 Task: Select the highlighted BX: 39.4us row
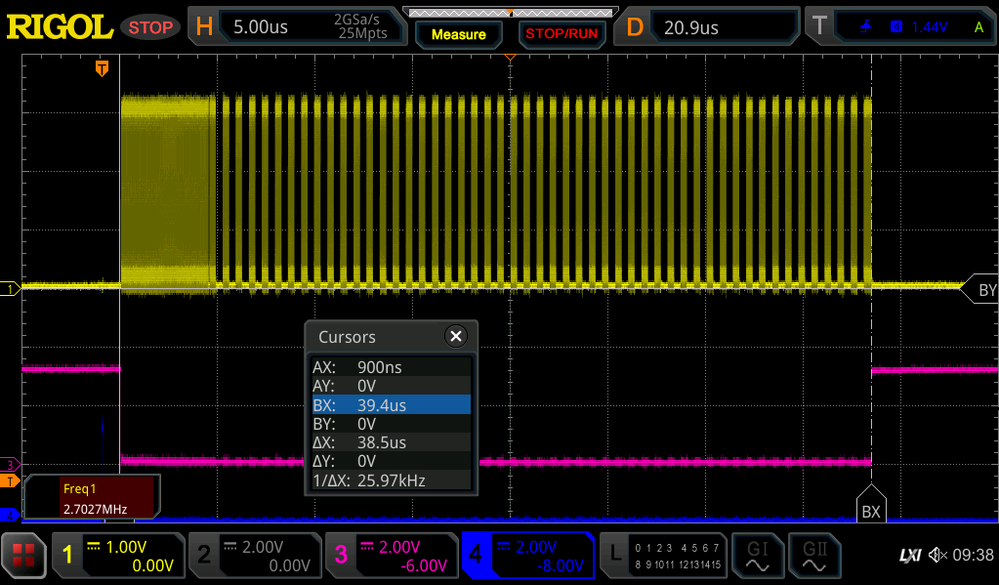click(391, 405)
